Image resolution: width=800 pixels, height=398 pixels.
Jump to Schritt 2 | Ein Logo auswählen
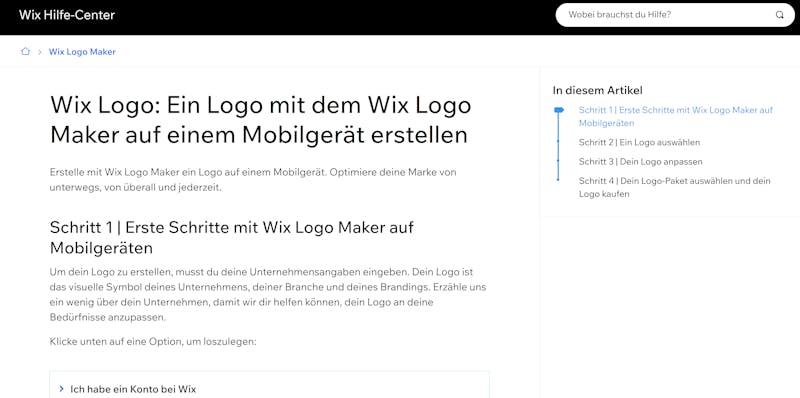tap(639, 142)
